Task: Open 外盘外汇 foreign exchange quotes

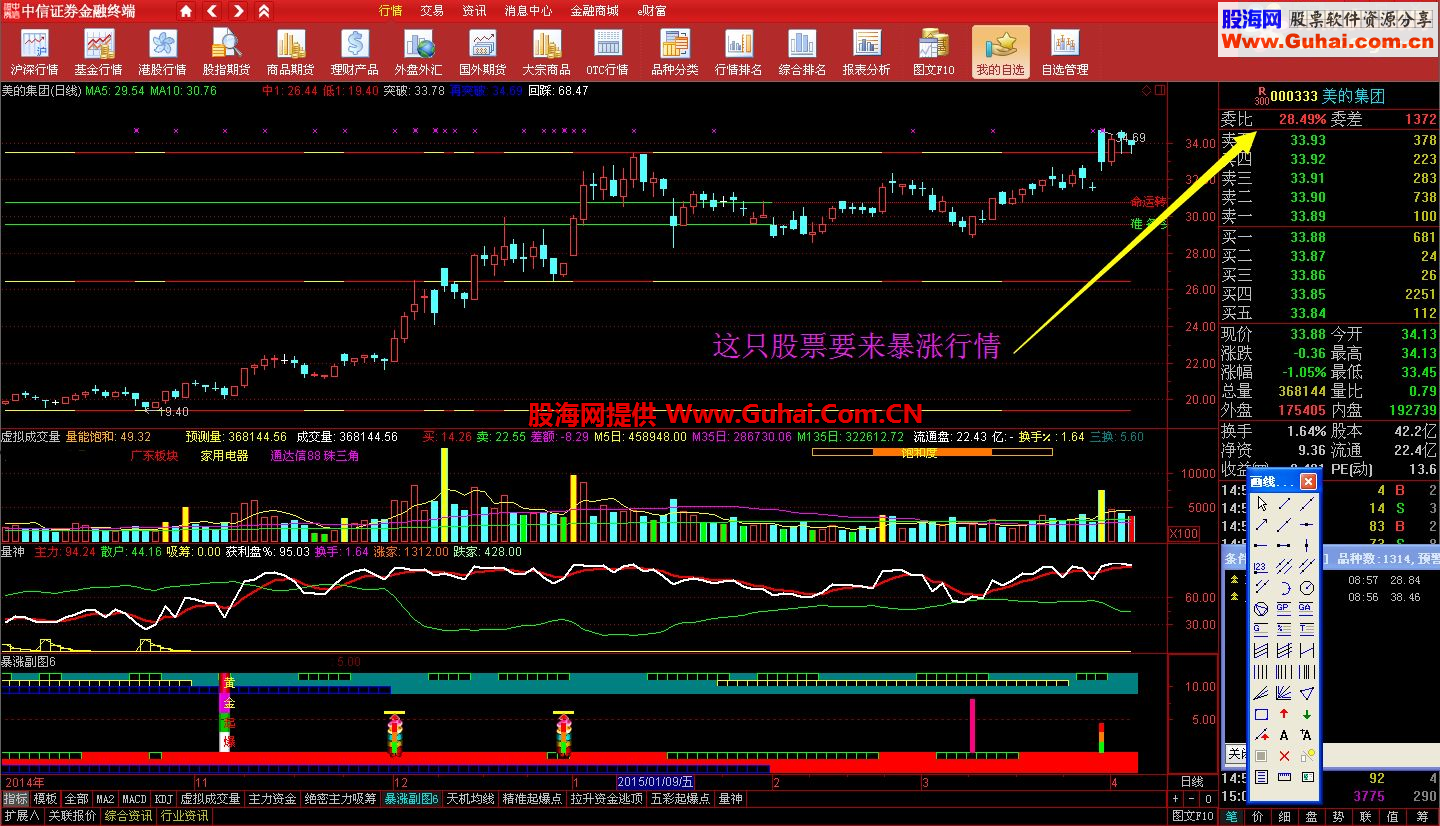Action: 418,53
